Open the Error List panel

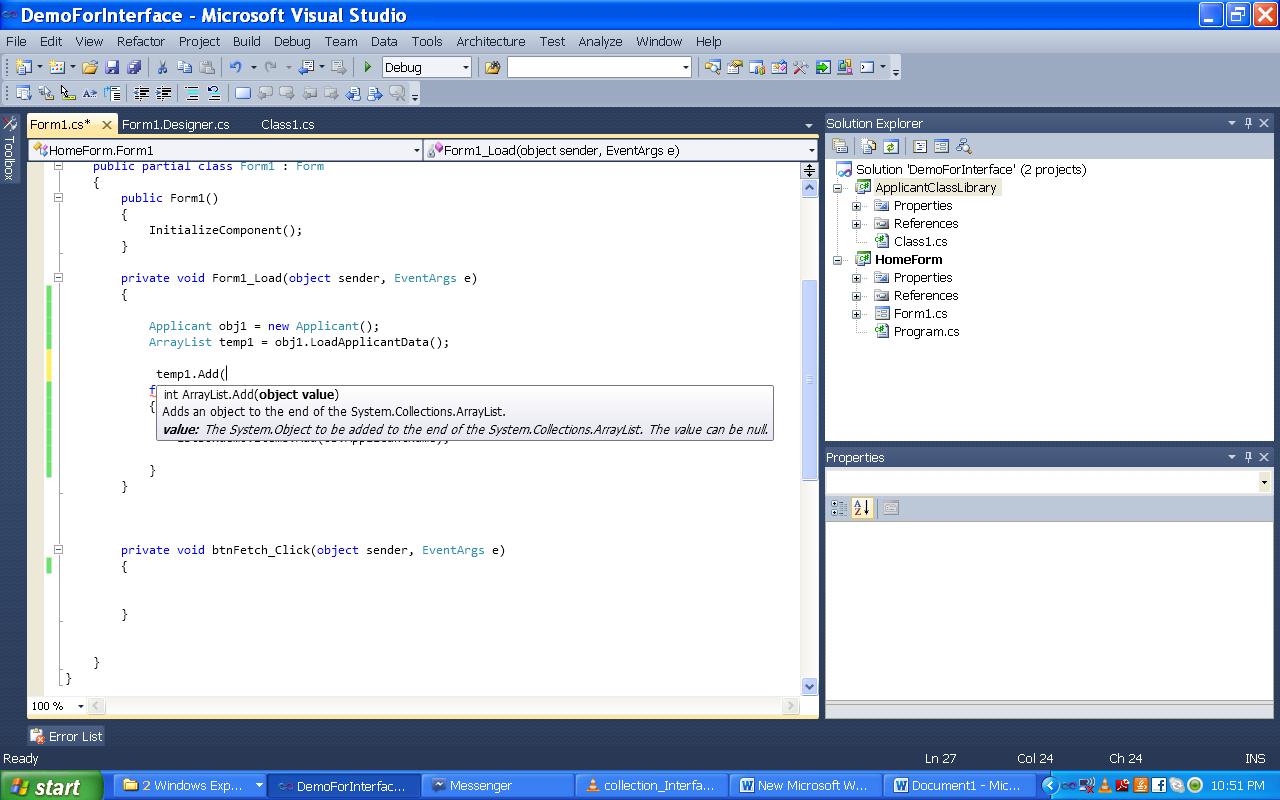(66, 736)
